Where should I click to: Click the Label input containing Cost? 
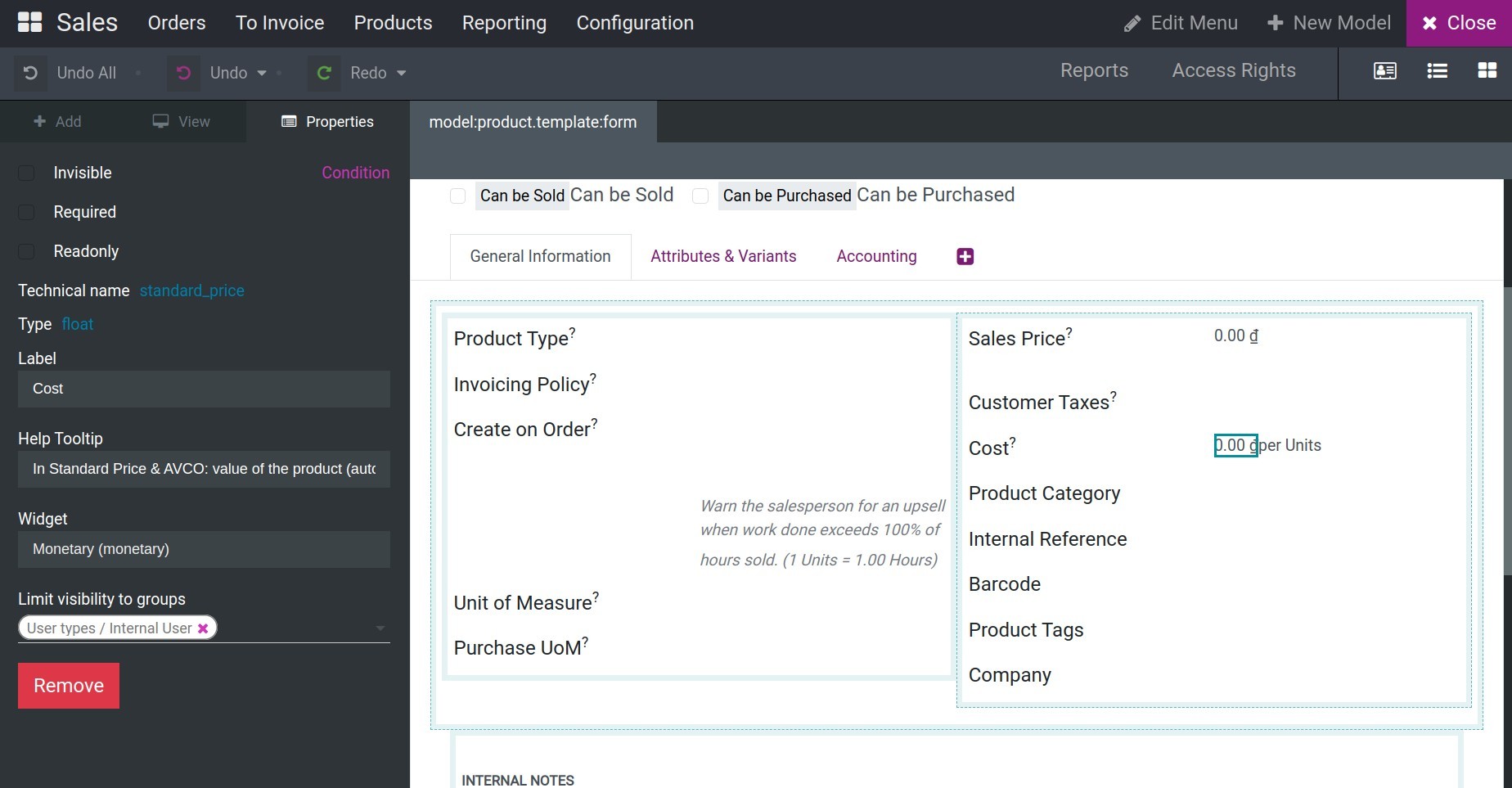coord(204,389)
